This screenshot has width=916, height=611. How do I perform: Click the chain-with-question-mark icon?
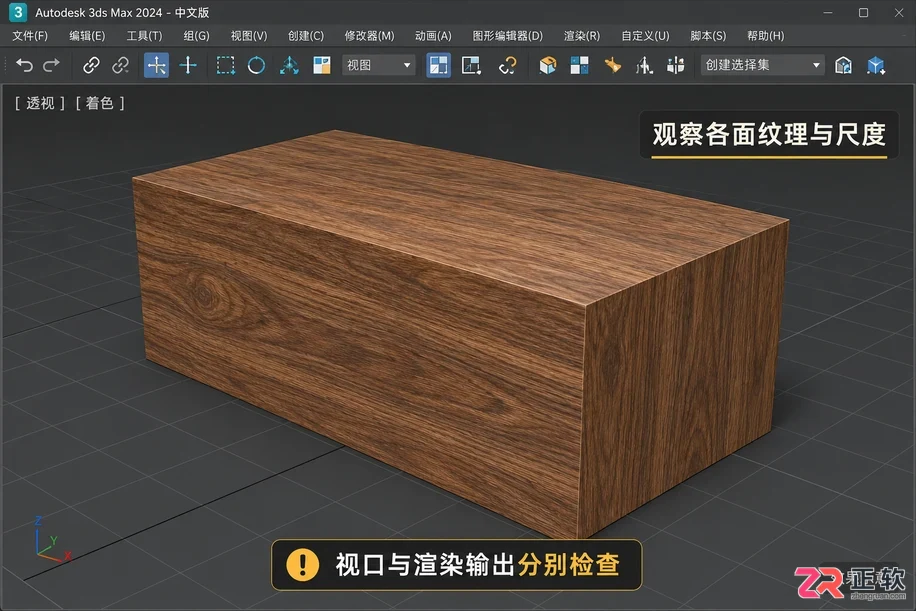[x=507, y=65]
